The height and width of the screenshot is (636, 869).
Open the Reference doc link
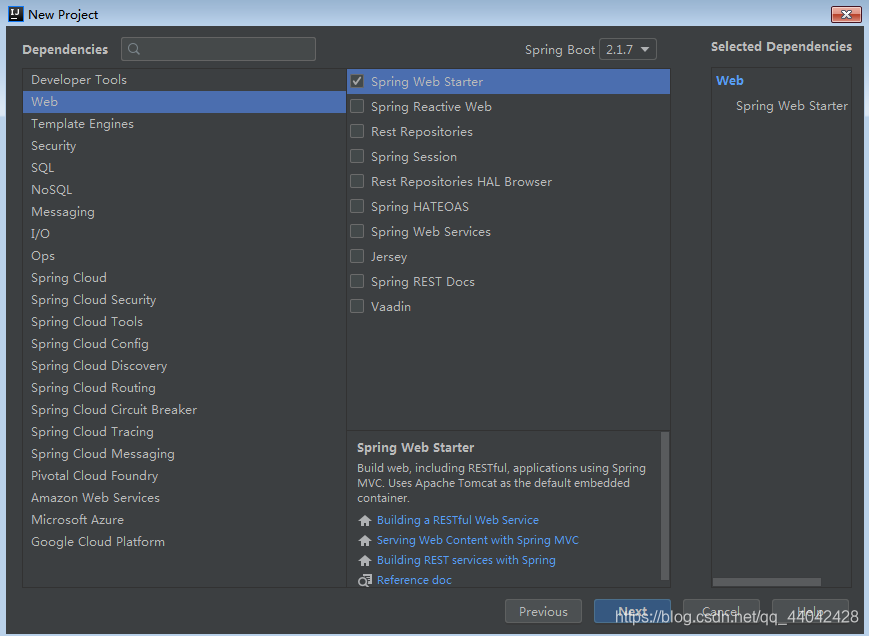coord(414,580)
